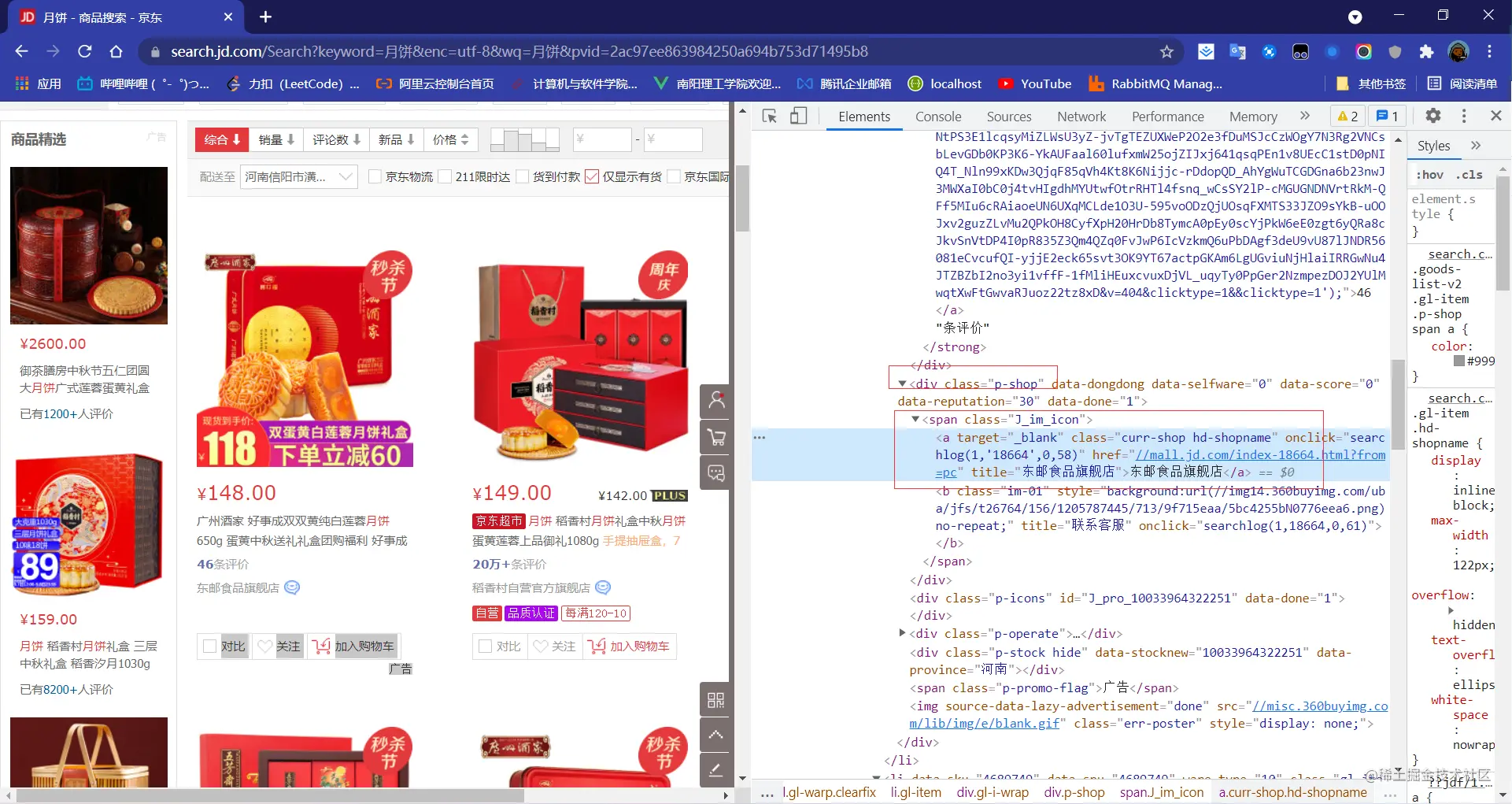Reload the page

pos(85,51)
